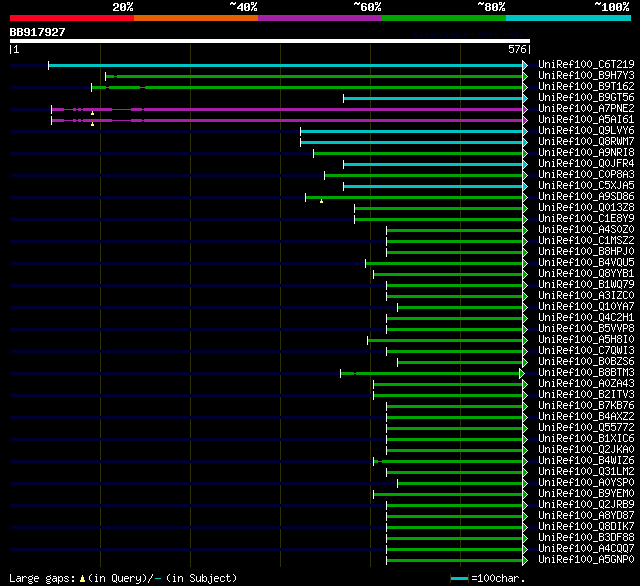
Task: Click the UniRef100_B9YEM0 hit label
Action: (x=586, y=494)
